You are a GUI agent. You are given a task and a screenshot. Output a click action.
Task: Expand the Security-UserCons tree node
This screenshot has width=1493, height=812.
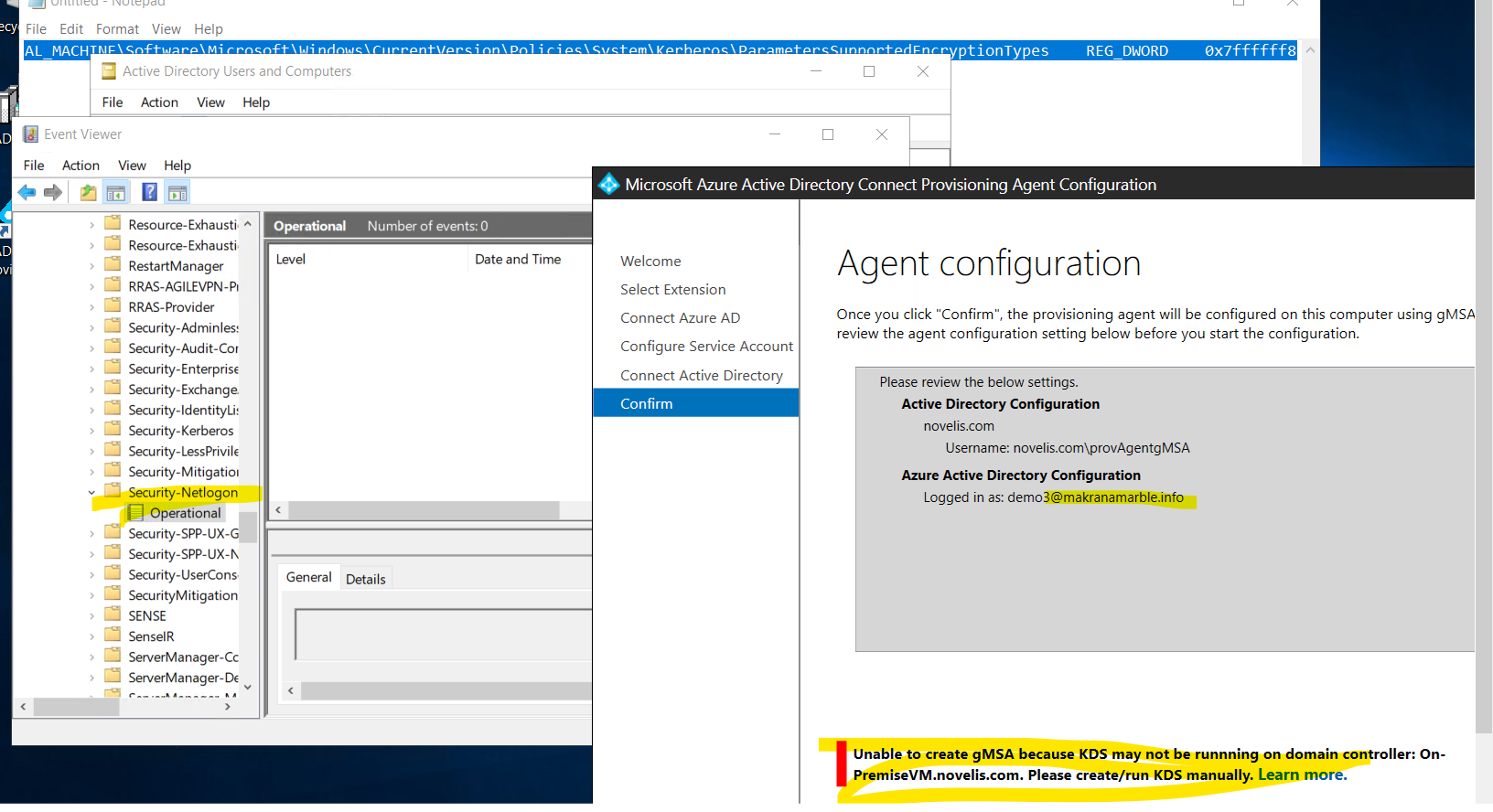point(91,575)
